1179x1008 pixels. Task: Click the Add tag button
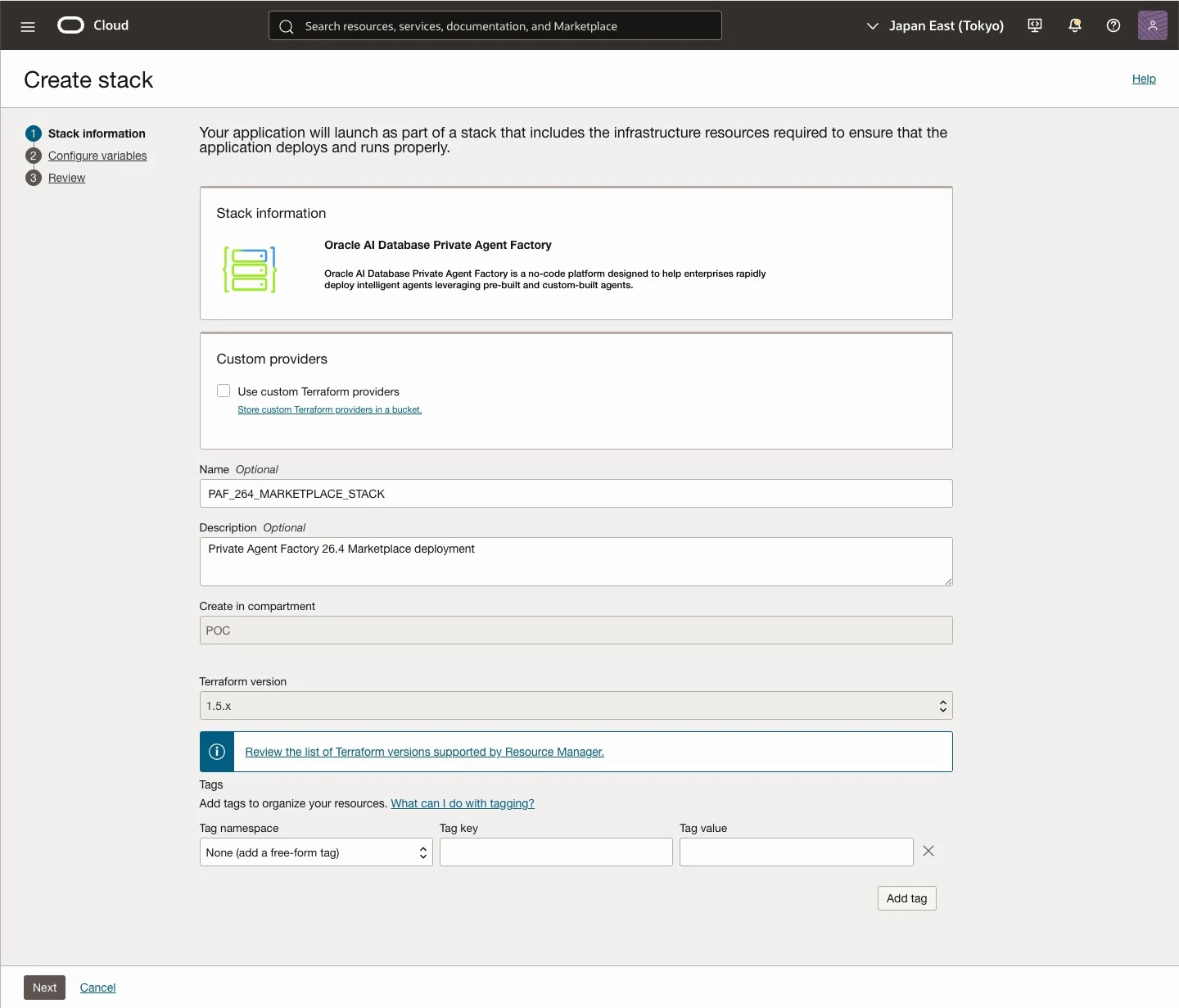[906, 898]
